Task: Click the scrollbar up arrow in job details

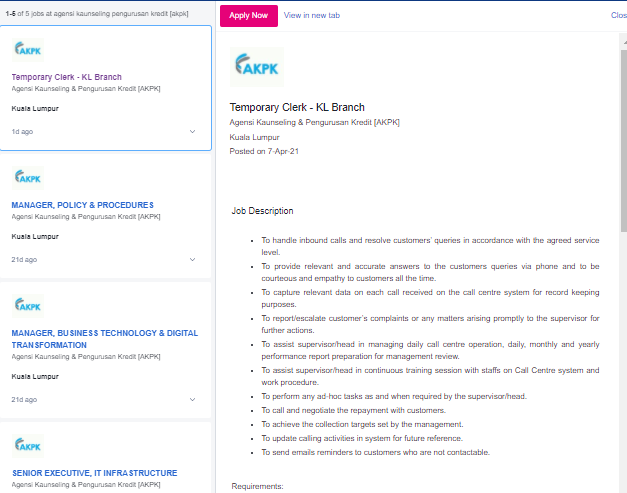Action: point(624,41)
